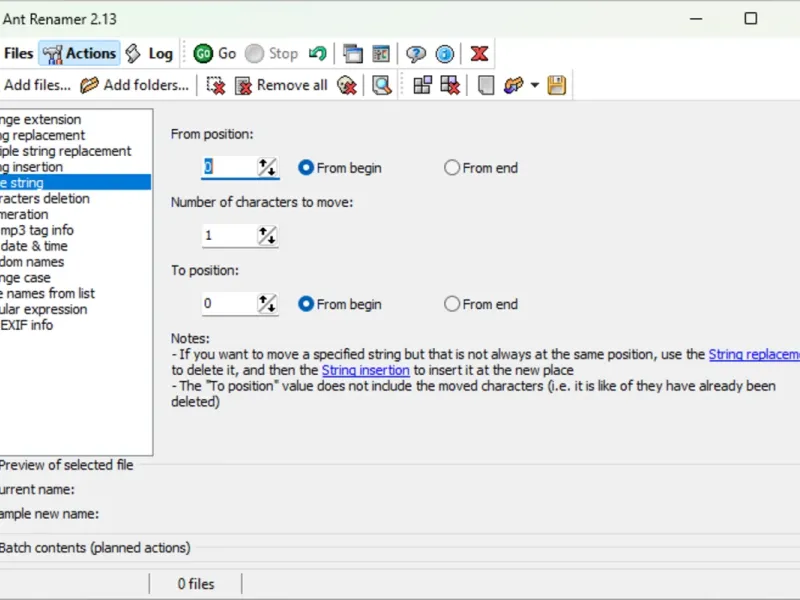Select 'Change extension' action
Viewport: 800px width, 600px height.
point(75,119)
